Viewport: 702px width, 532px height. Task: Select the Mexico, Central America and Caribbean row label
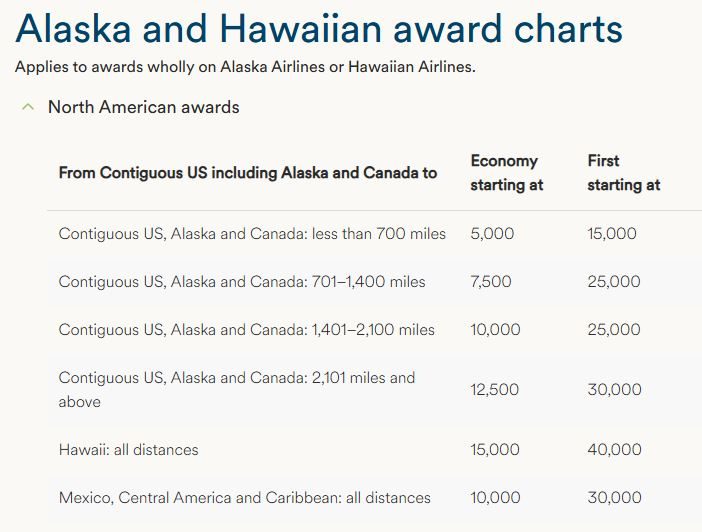click(245, 498)
